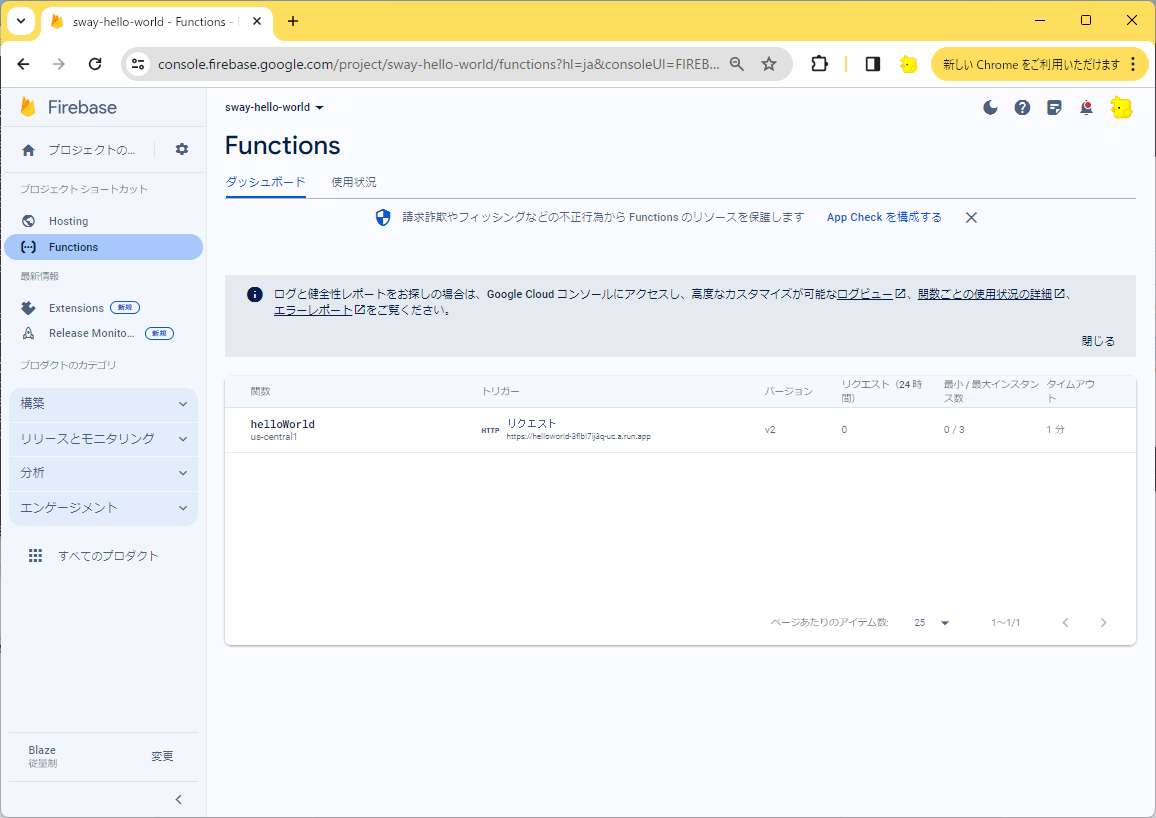The width and height of the screenshot is (1156, 818).
Task: Expand the 構築 category
Action: point(103,404)
